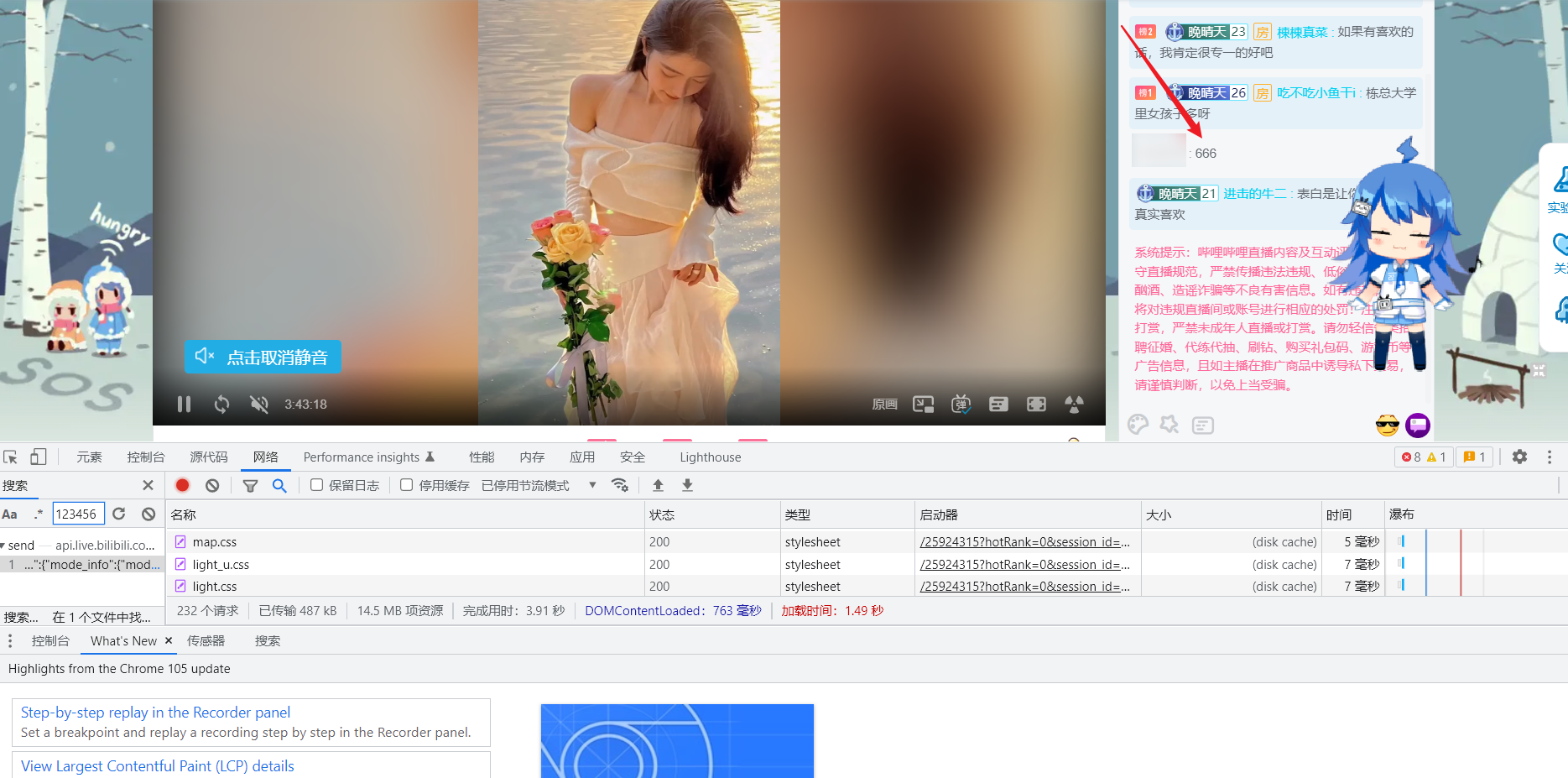This screenshot has height=778, width=1568.
Task: Open the 已停用节流模式 throttling dropdown
Action: click(x=539, y=485)
